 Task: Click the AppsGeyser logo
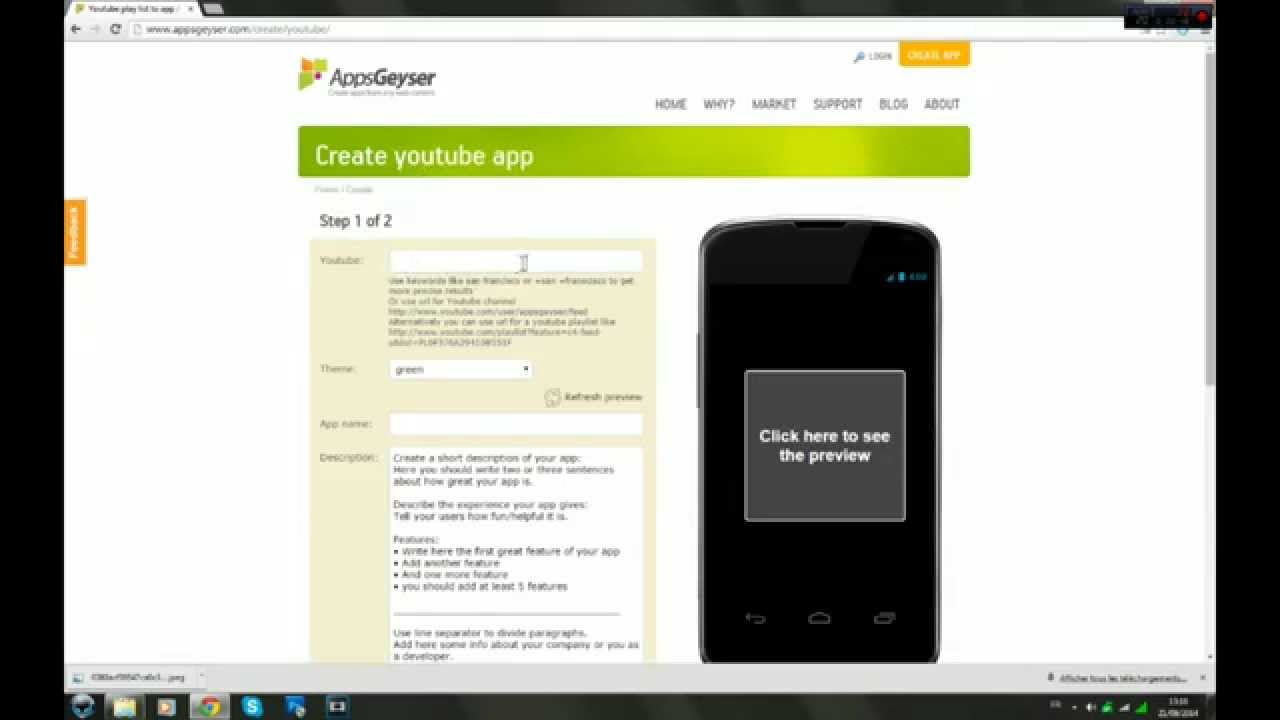click(367, 77)
